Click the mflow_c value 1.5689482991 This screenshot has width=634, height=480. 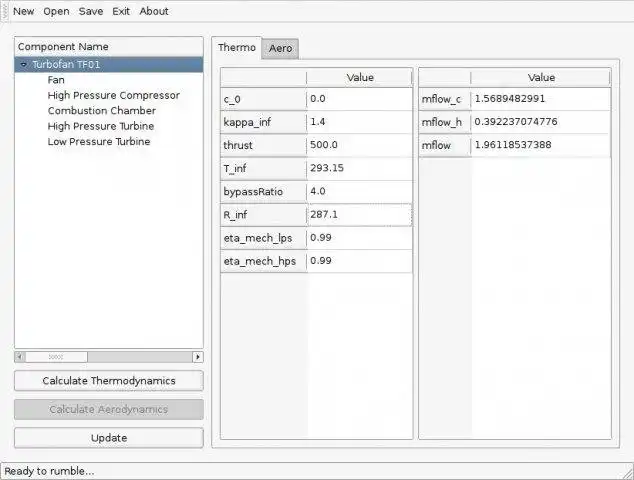[x=541, y=99]
